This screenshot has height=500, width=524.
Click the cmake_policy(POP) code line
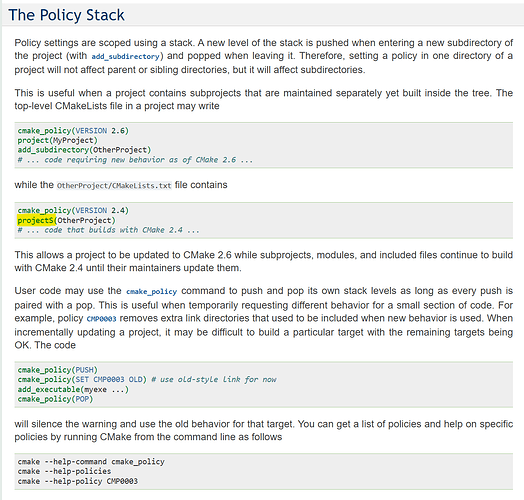[55, 399]
